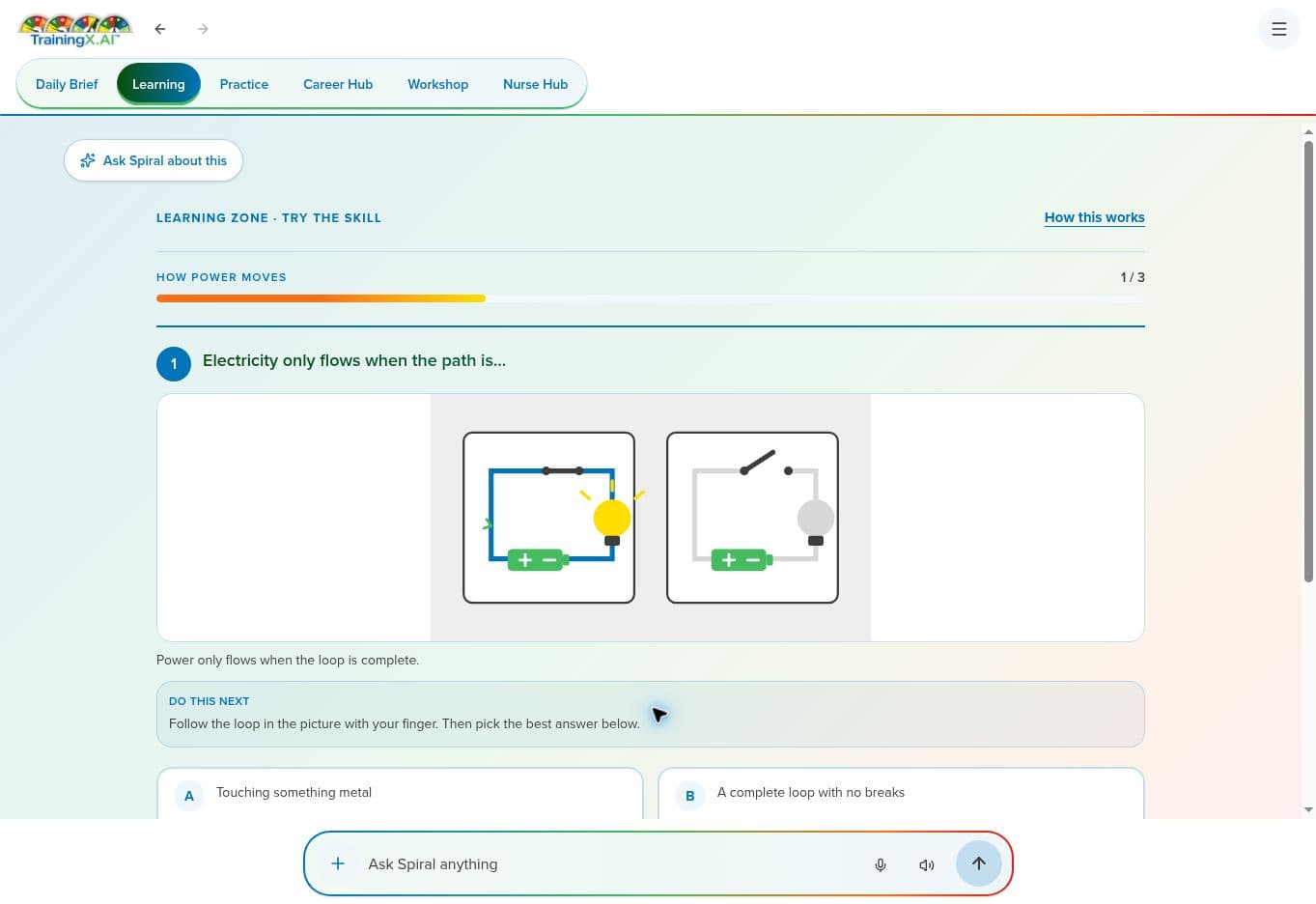
Task: Open the Nurse Hub tab
Action: [535, 84]
